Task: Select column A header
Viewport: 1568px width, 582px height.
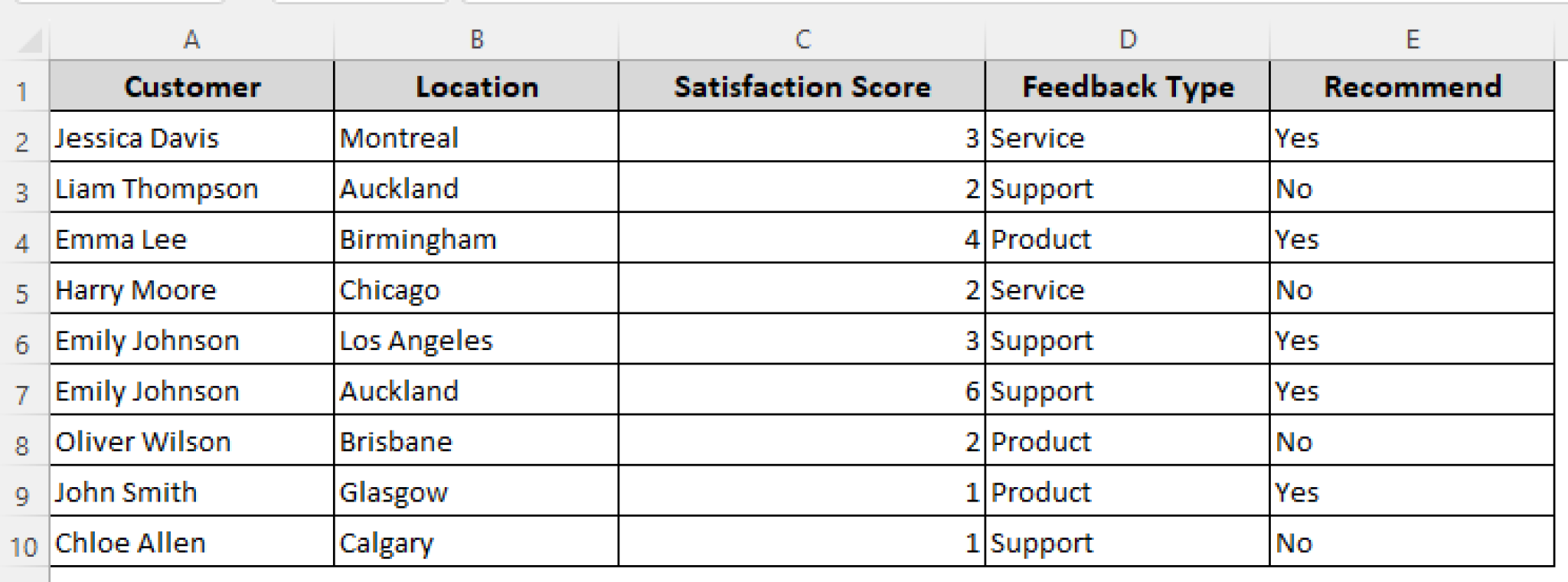Action: pos(191,37)
